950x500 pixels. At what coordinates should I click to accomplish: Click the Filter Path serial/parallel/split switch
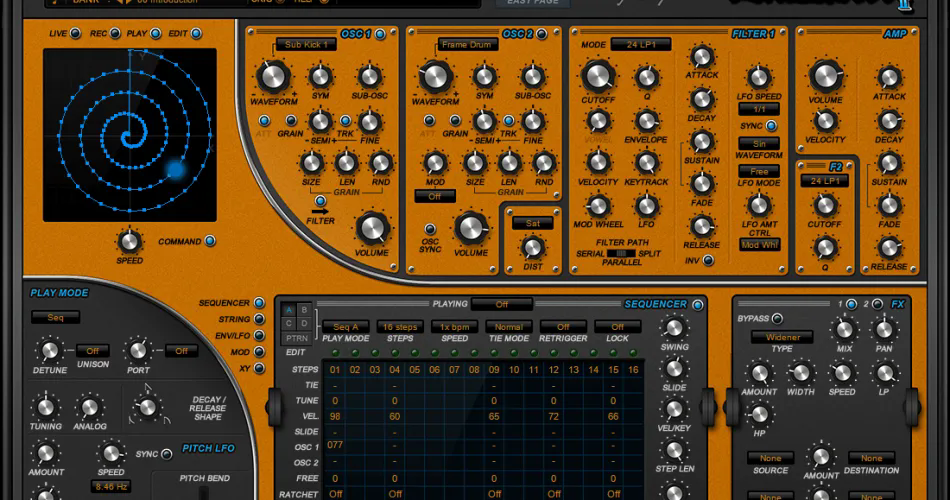pyautogui.click(x=621, y=253)
